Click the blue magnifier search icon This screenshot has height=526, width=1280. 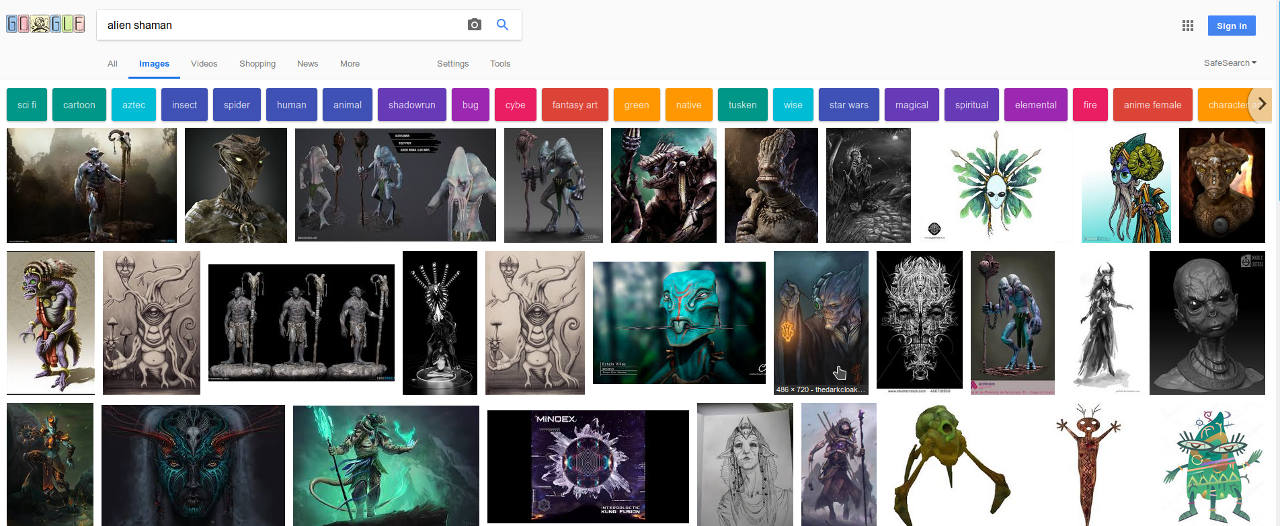(x=503, y=25)
